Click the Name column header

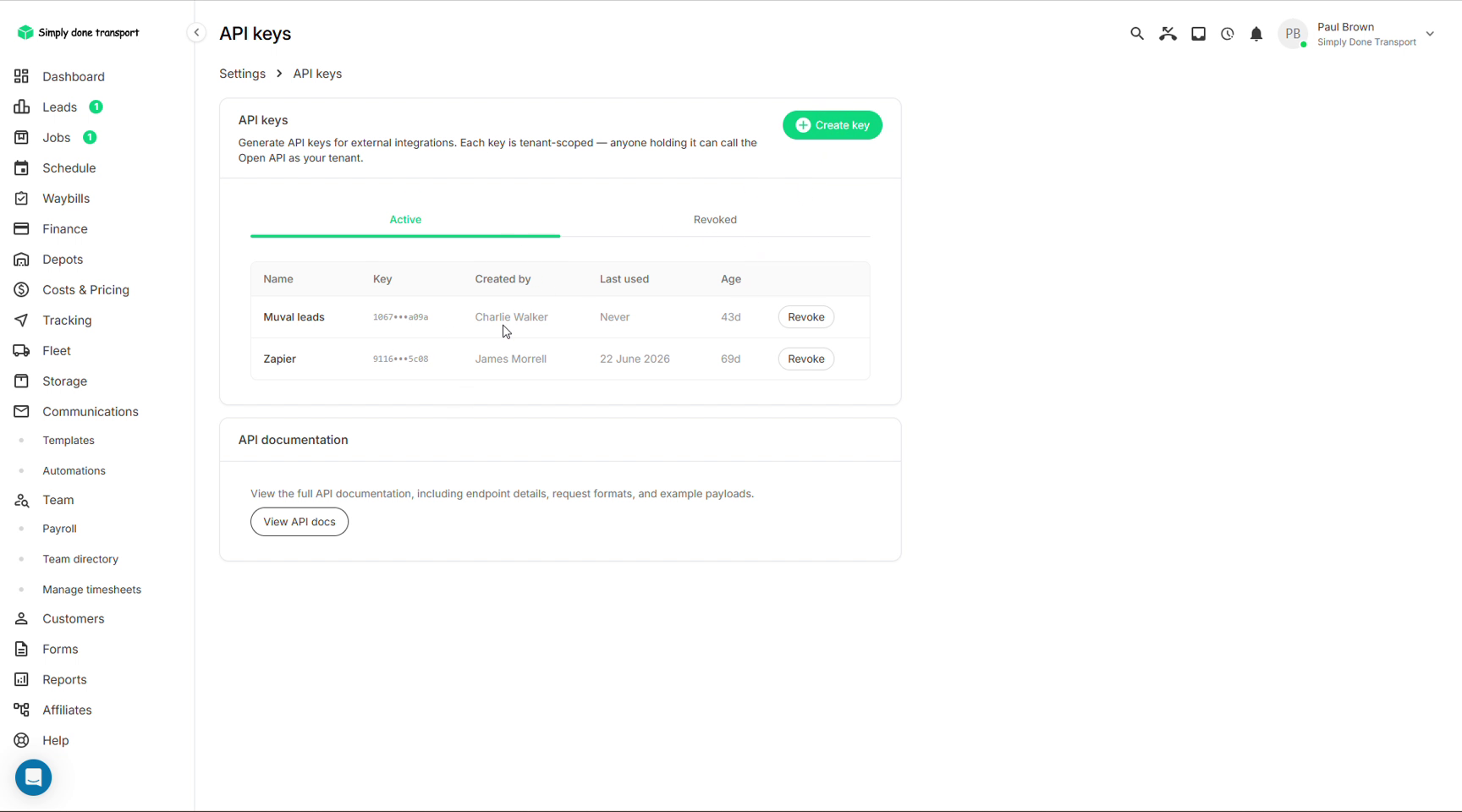[x=278, y=279]
